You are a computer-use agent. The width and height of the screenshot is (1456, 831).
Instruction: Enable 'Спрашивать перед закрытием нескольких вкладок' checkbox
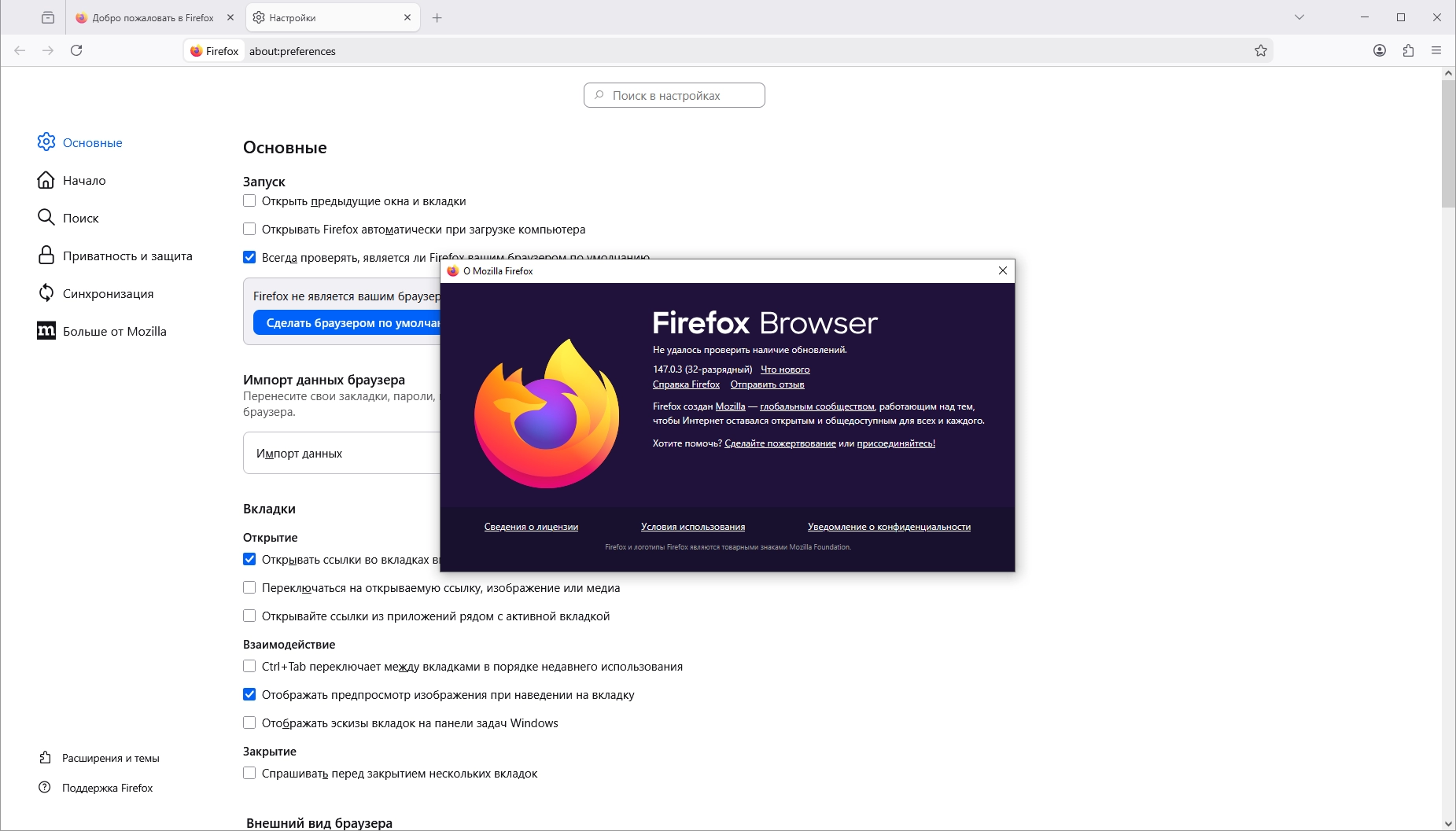(x=249, y=773)
